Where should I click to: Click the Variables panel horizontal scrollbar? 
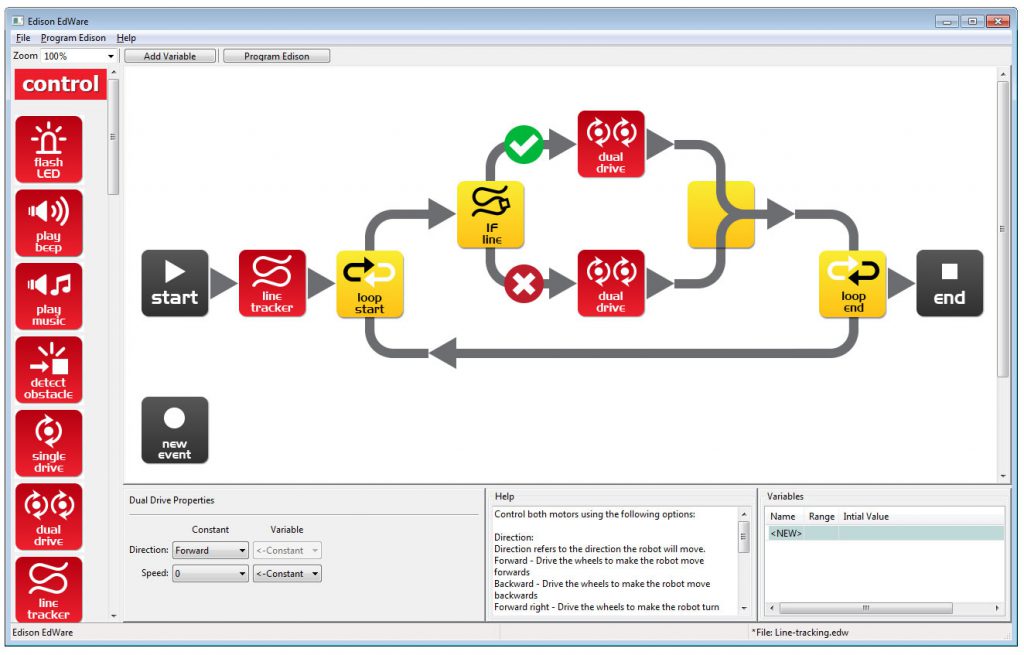[866, 608]
